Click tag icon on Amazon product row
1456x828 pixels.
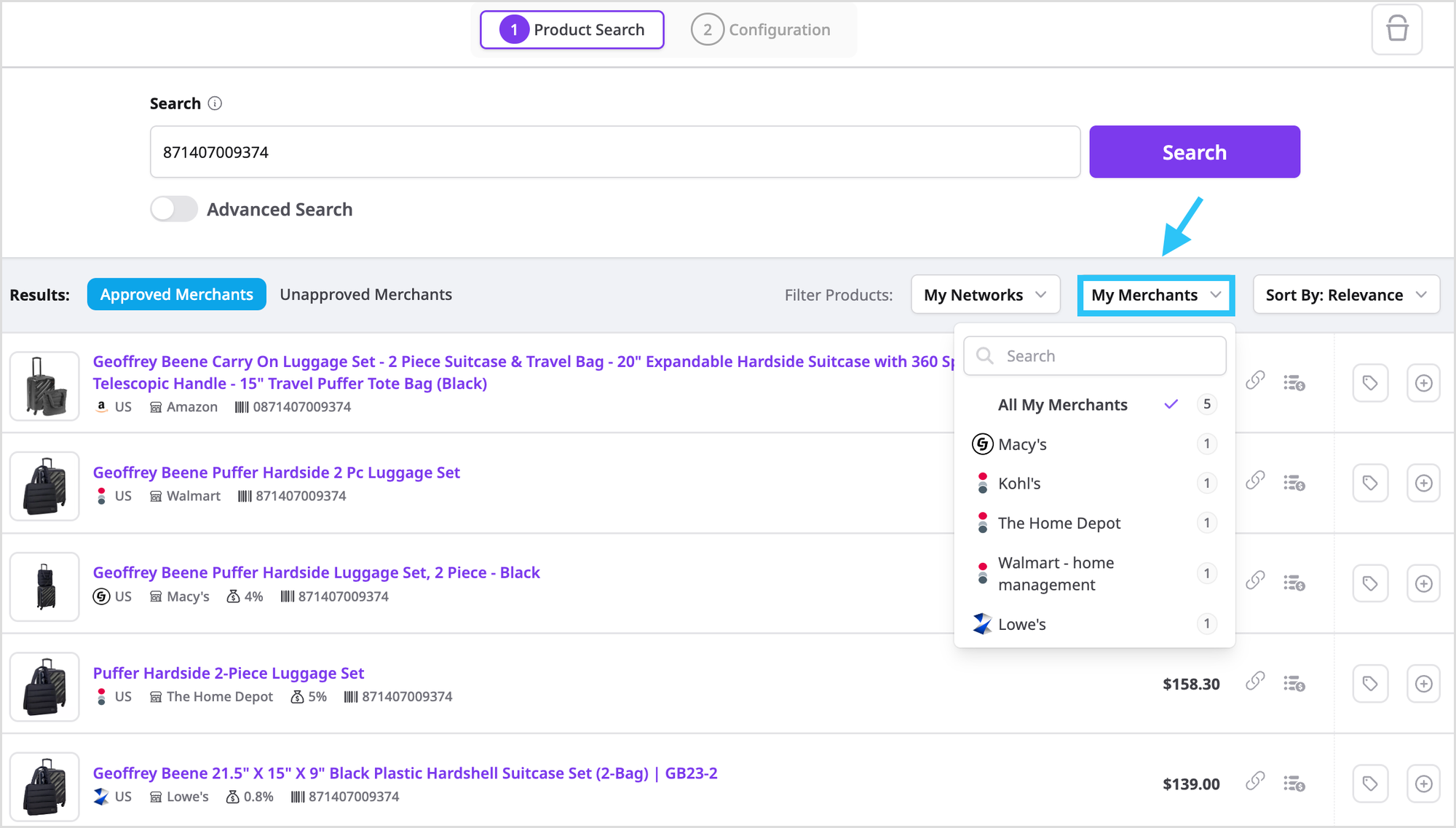pyautogui.click(x=1370, y=383)
